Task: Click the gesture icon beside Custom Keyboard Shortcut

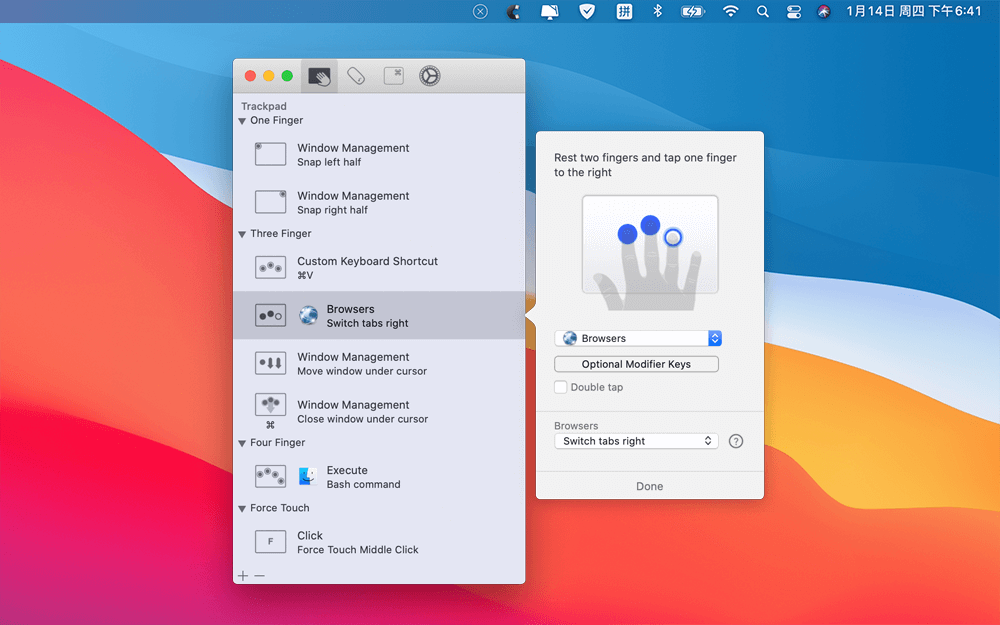Action: coord(270,267)
